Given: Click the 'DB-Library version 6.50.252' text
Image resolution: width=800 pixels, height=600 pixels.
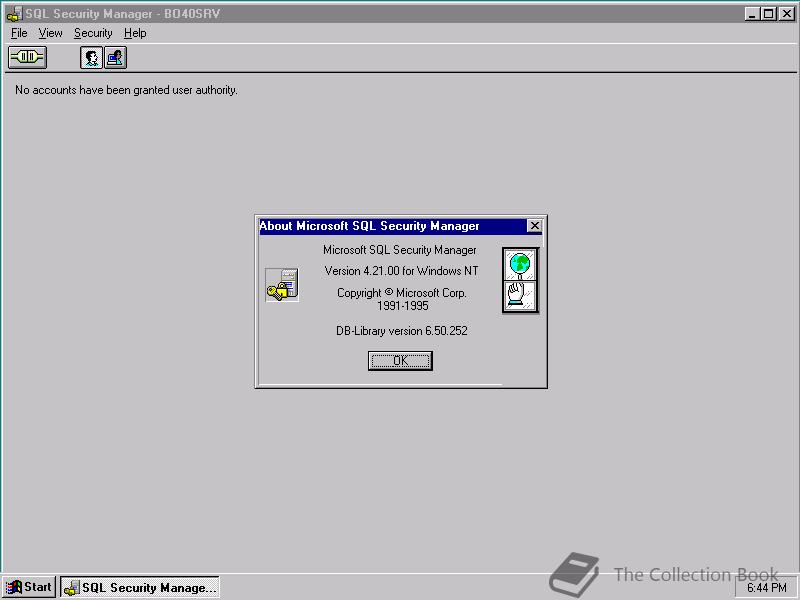Looking at the screenshot, I should (402, 331).
